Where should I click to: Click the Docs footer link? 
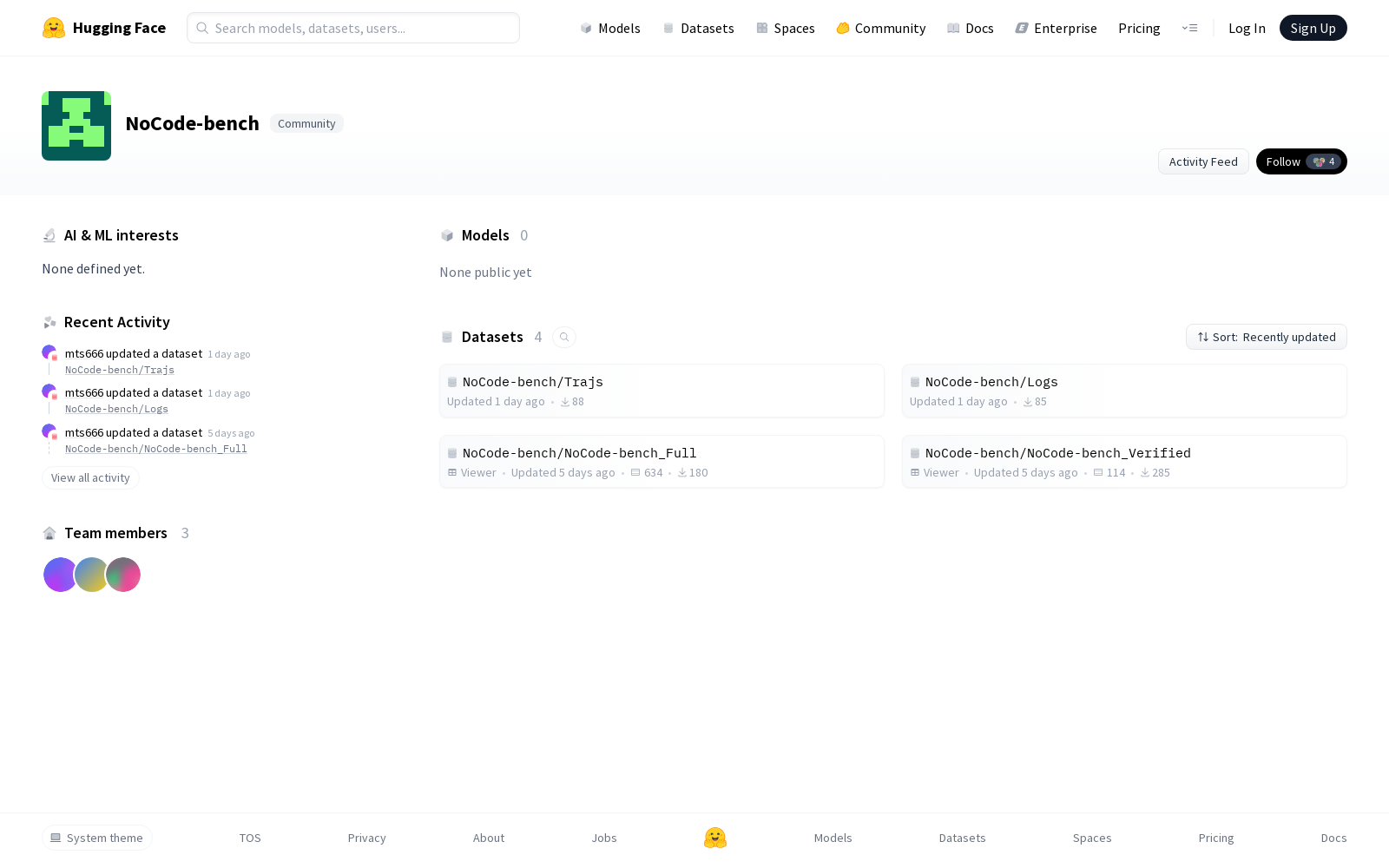pyautogui.click(x=1333, y=838)
